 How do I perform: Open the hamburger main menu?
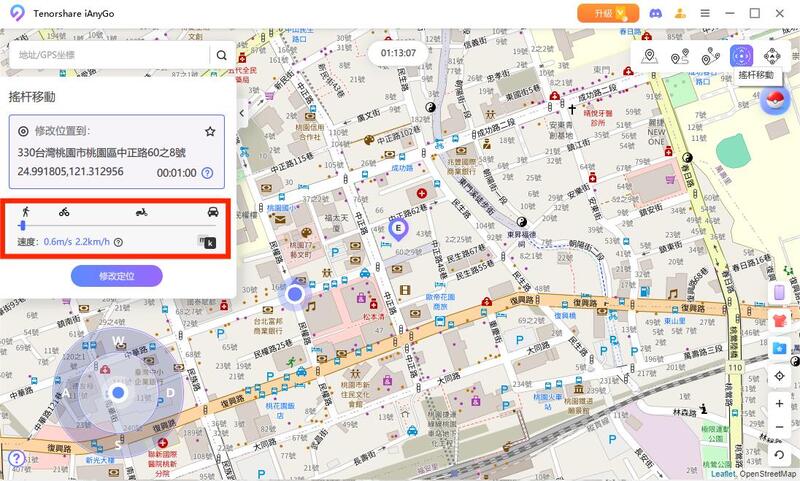pyautogui.click(x=705, y=13)
